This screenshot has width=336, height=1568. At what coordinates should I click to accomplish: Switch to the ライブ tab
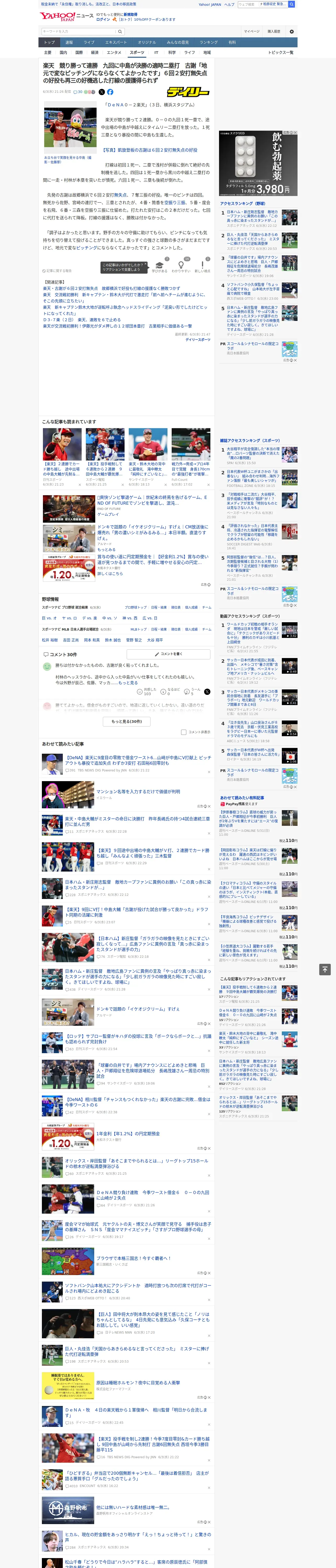click(x=89, y=43)
